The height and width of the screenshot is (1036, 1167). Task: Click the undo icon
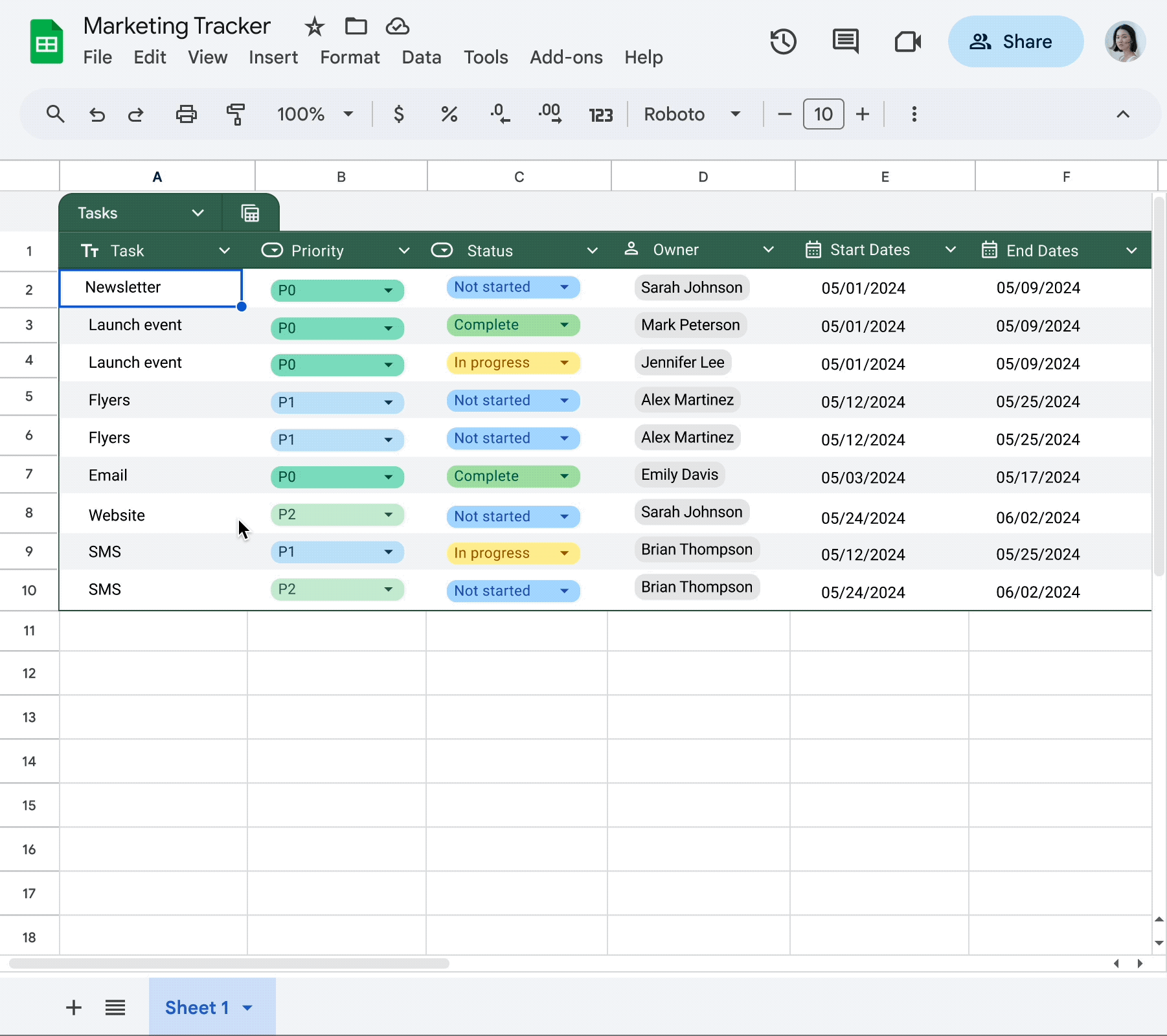point(96,114)
